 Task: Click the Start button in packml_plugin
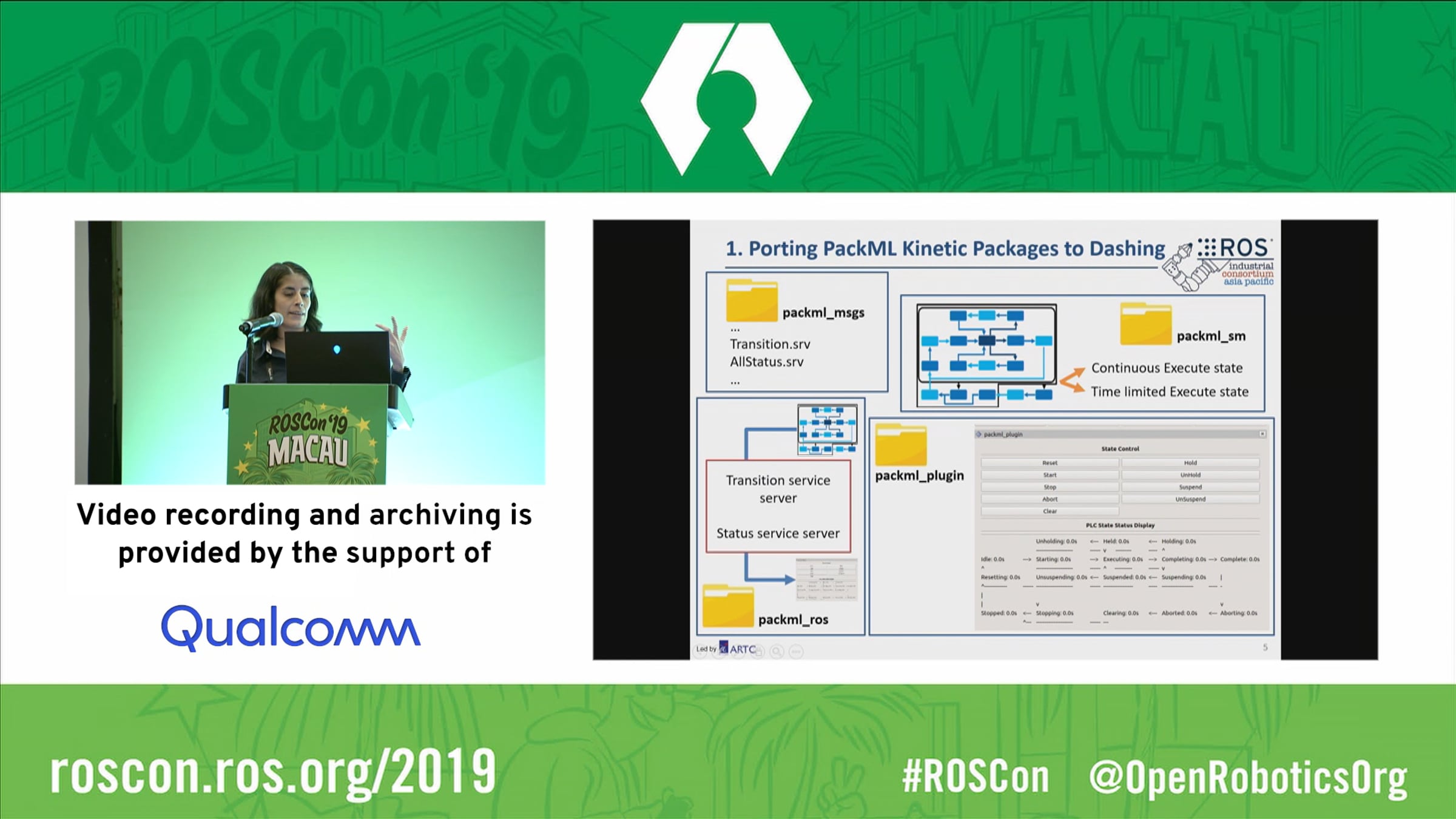pyautogui.click(x=1050, y=475)
